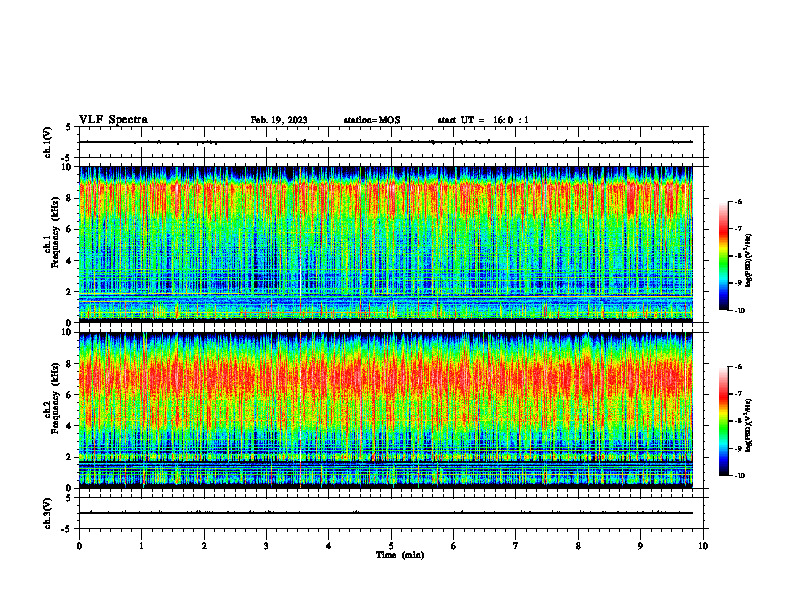
Task: Click the "station=MOS" header text
Action: point(372,120)
